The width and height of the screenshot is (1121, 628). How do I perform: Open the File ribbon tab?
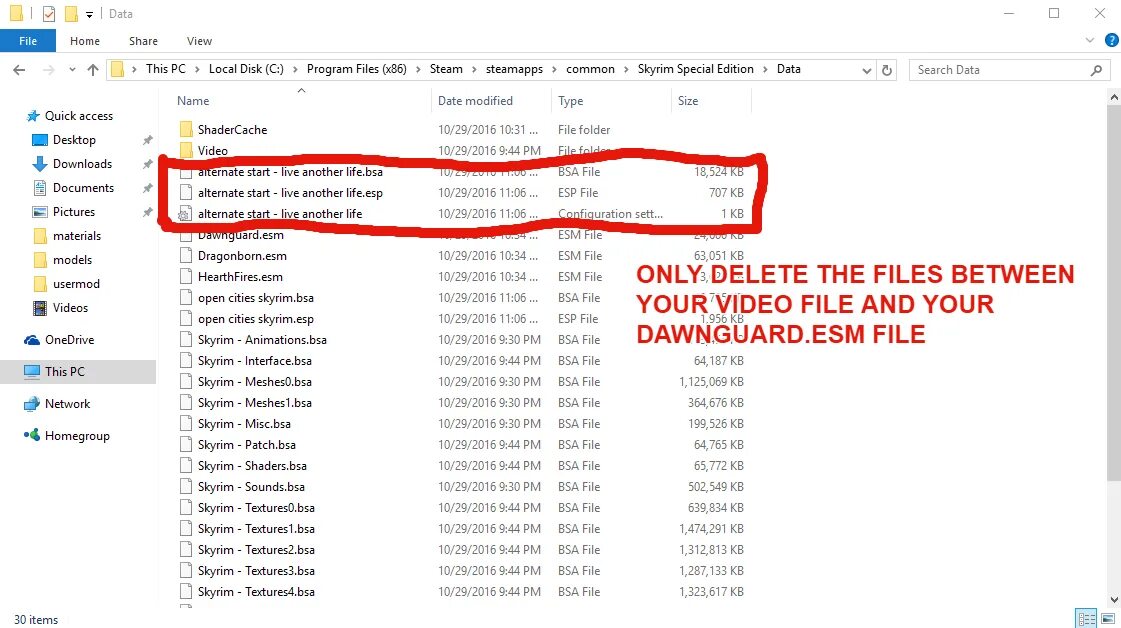[x=28, y=41]
